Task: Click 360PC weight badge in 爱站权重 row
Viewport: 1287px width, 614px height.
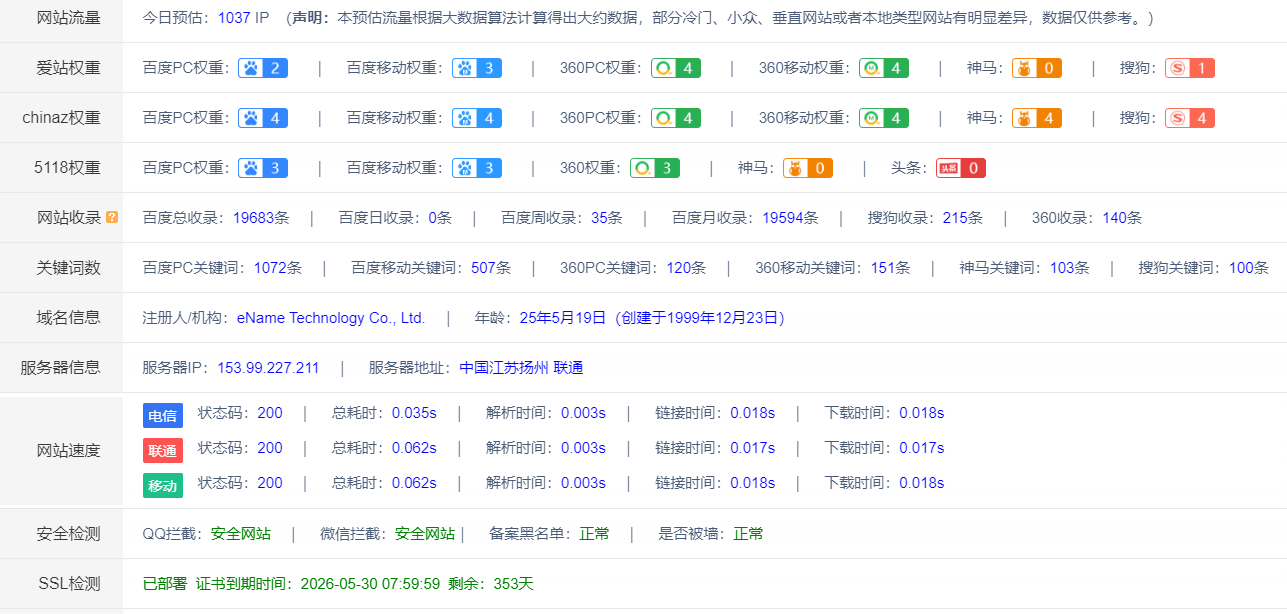Action: (676, 68)
